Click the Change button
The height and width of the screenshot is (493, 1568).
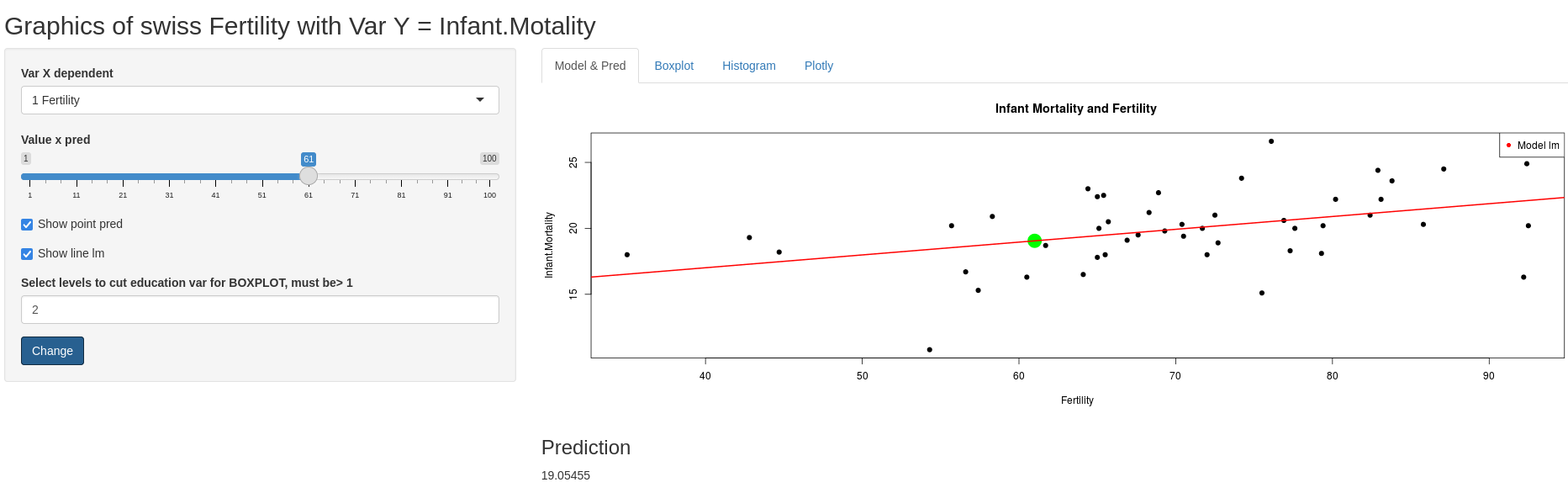click(52, 351)
